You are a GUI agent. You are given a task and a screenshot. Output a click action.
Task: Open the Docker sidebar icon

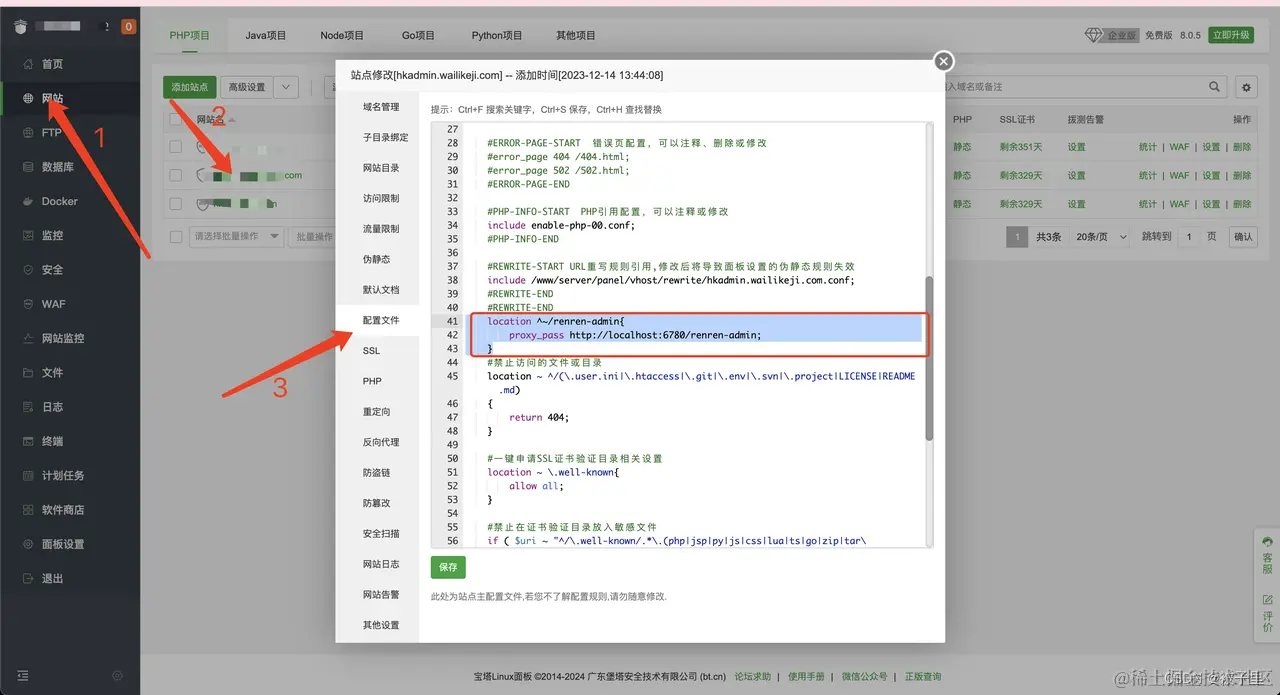(x=27, y=201)
